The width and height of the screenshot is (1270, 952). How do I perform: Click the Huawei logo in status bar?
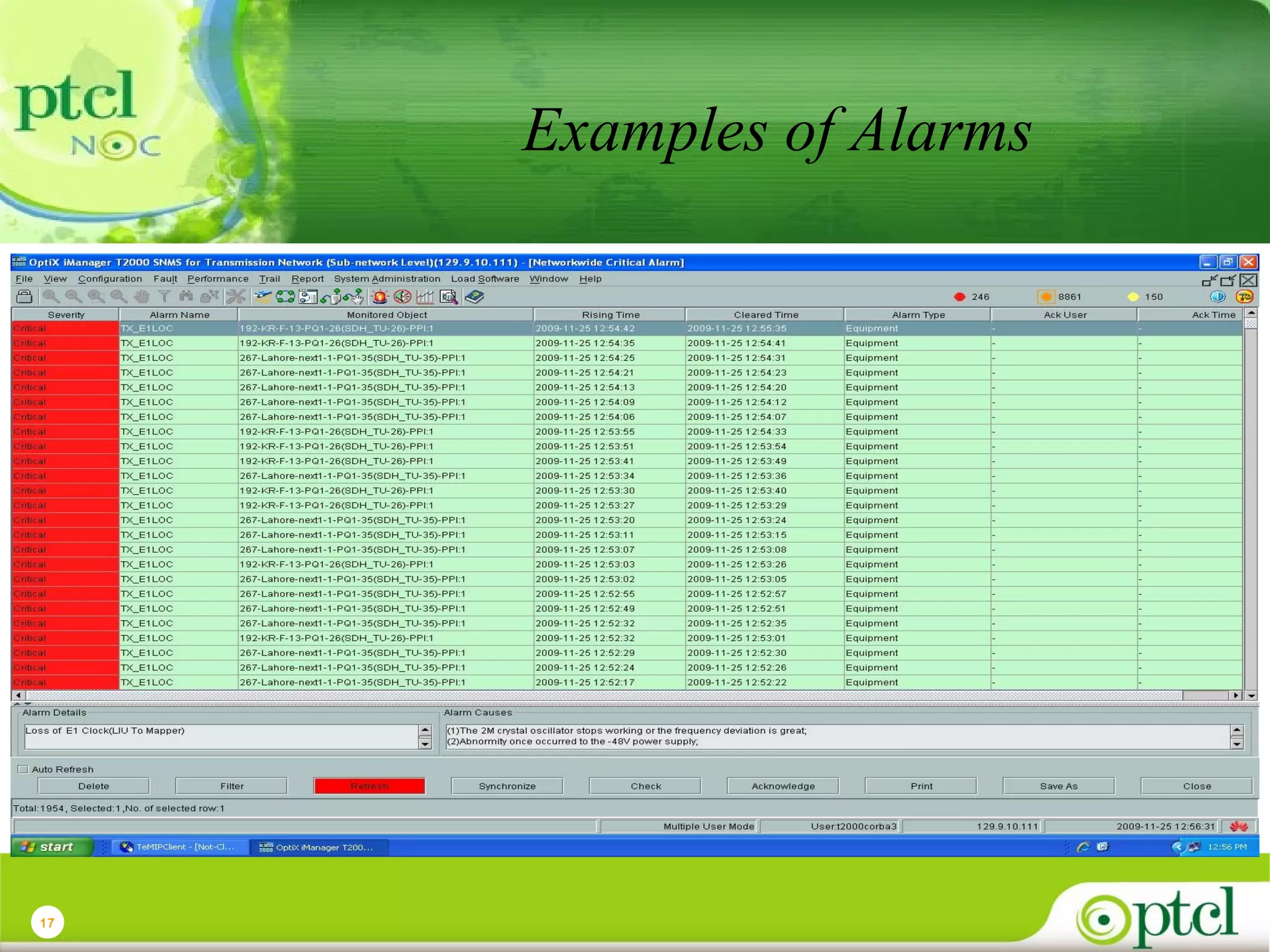click(x=1239, y=826)
